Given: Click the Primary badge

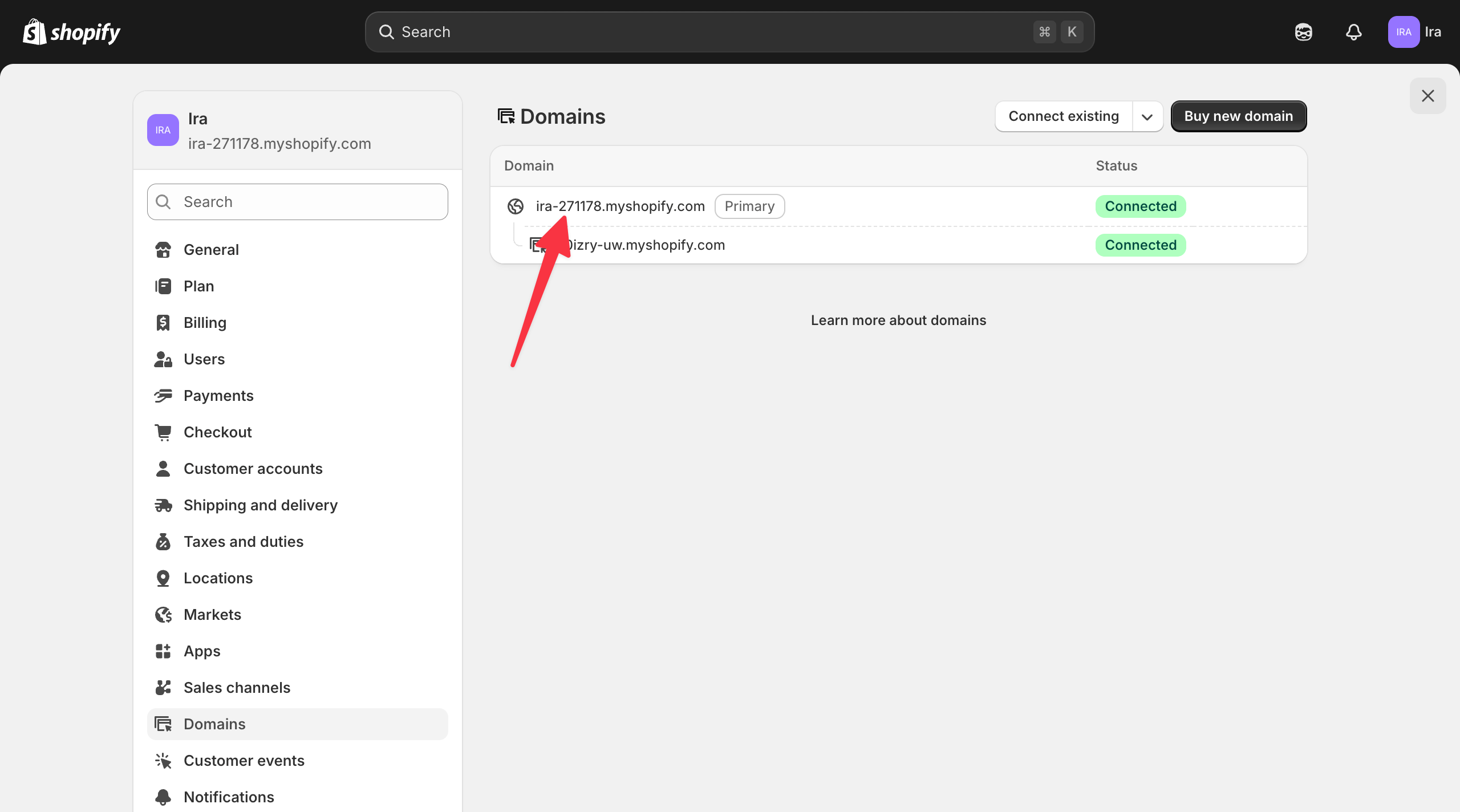Looking at the screenshot, I should pyautogui.click(x=749, y=206).
